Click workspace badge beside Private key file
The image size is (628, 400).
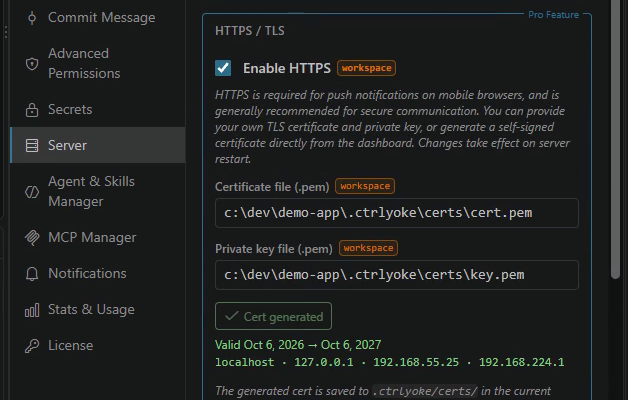368,248
